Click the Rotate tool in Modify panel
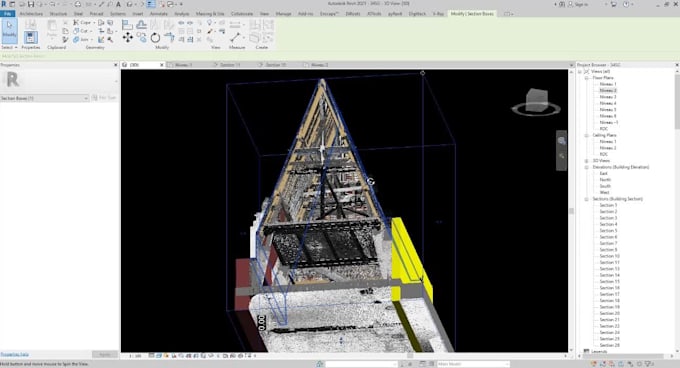 pos(155,38)
